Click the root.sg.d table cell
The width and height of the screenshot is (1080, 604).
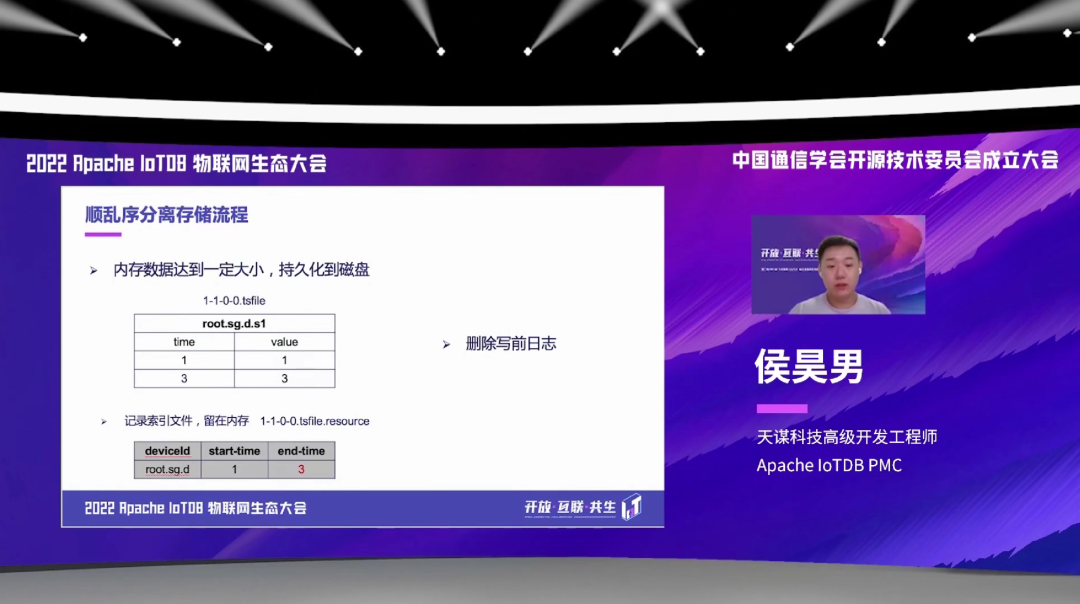(167, 469)
